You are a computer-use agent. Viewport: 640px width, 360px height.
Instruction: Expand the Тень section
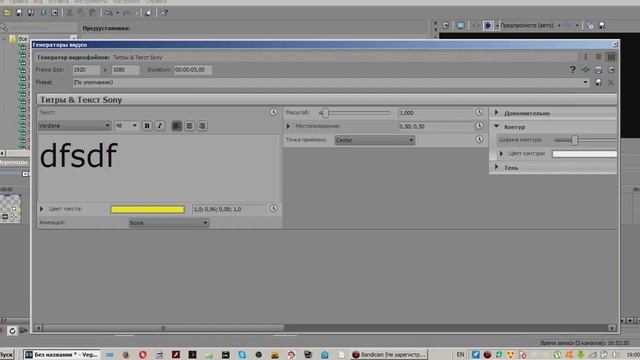click(x=496, y=167)
